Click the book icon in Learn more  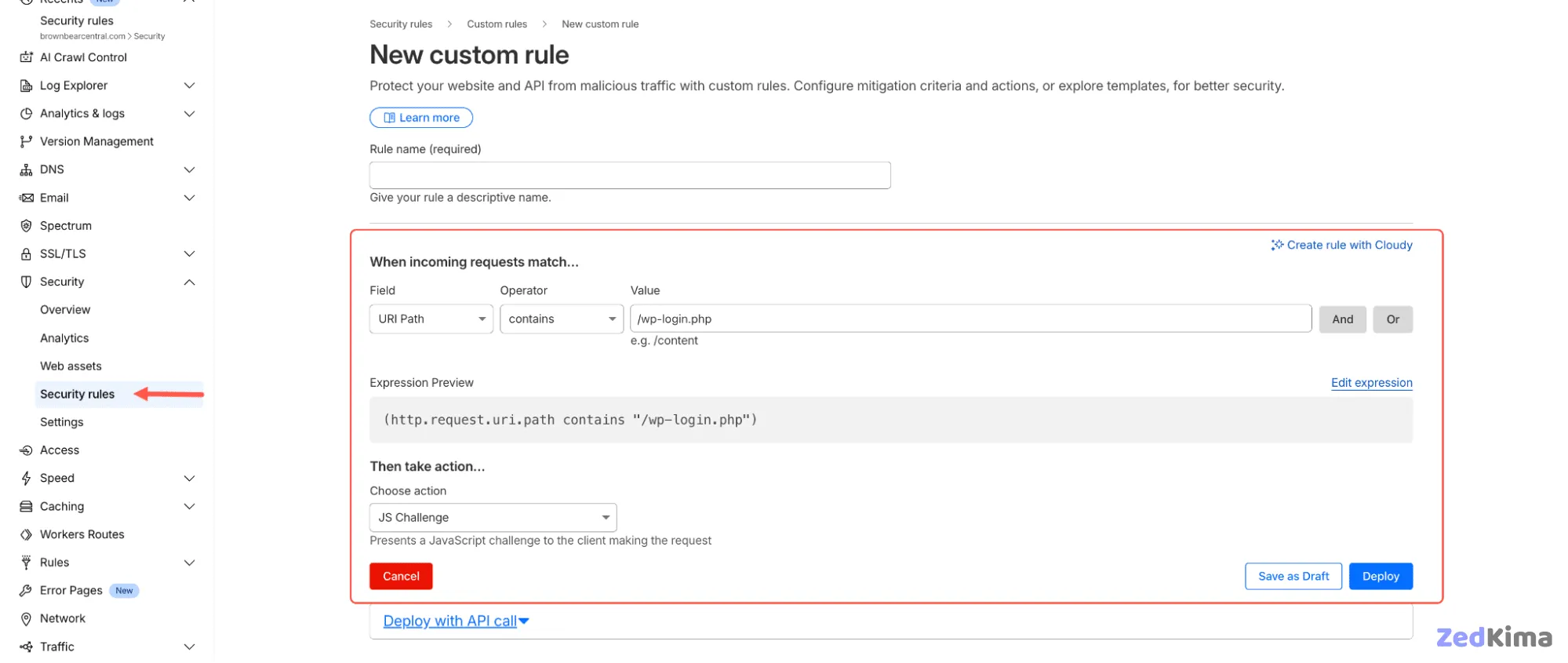(389, 118)
